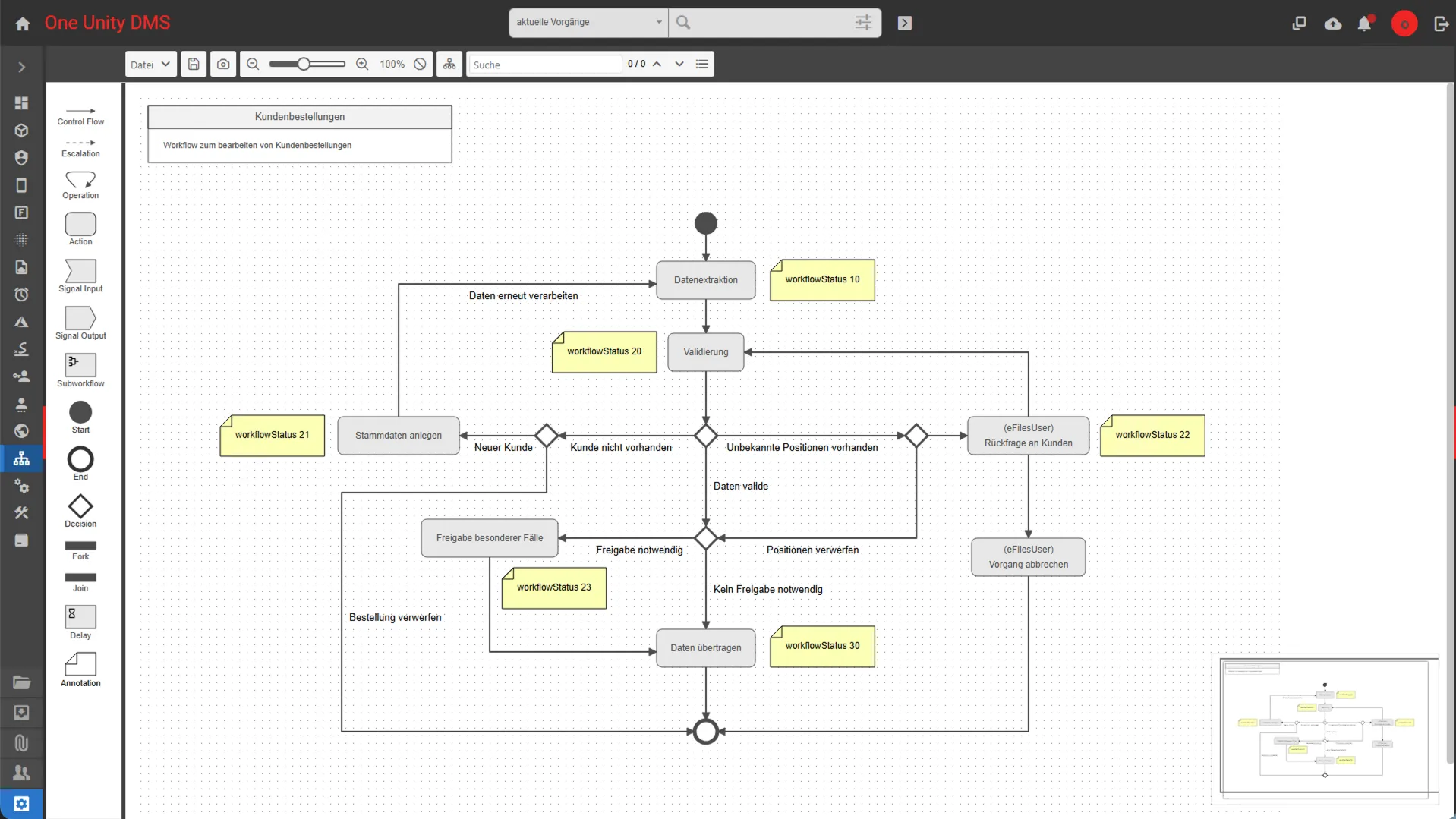This screenshot has width=1456, height=819.
Task: Click the workflowStatus 10 annotation note
Action: (823, 280)
